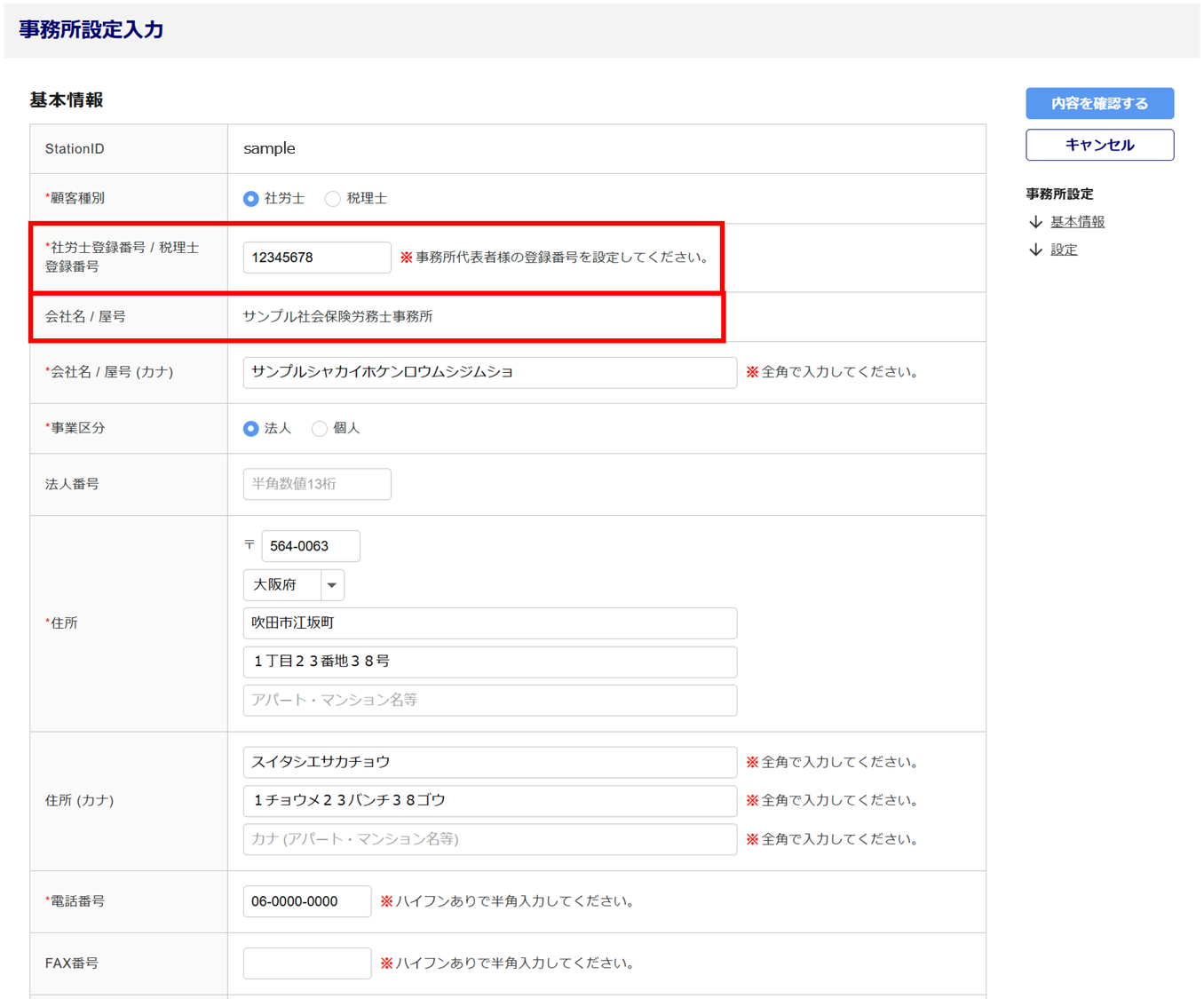This screenshot has width=1204, height=999.
Task: Jump to 基本情報 section link
Action: click(x=1077, y=222)
